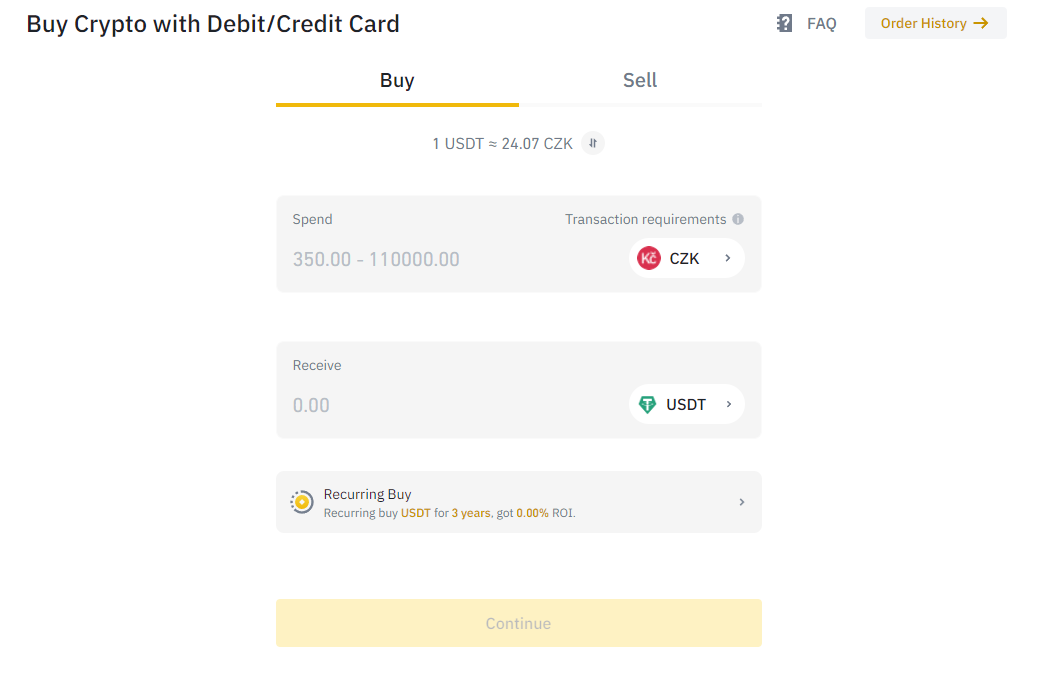Click the Recurring Buy coin icon
The width and height of the screenshot is (1062, 677).
coord(301,502)
